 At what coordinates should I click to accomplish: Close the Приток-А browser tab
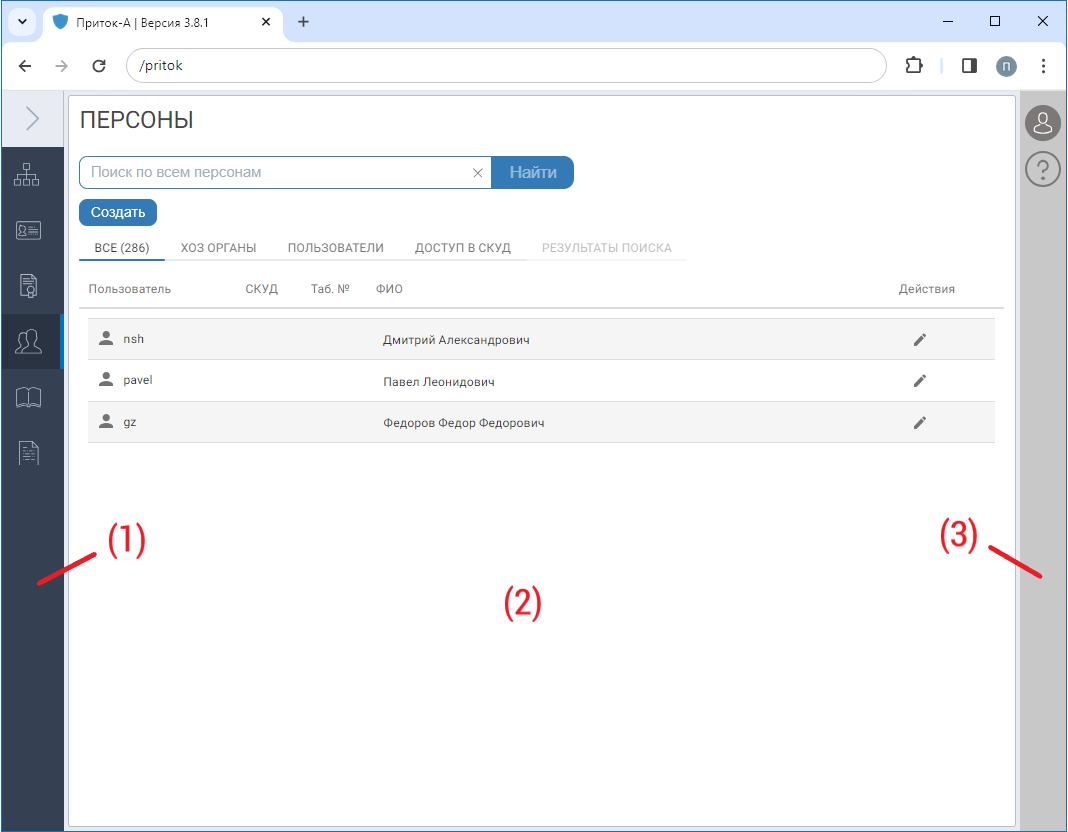pos(266,22)
